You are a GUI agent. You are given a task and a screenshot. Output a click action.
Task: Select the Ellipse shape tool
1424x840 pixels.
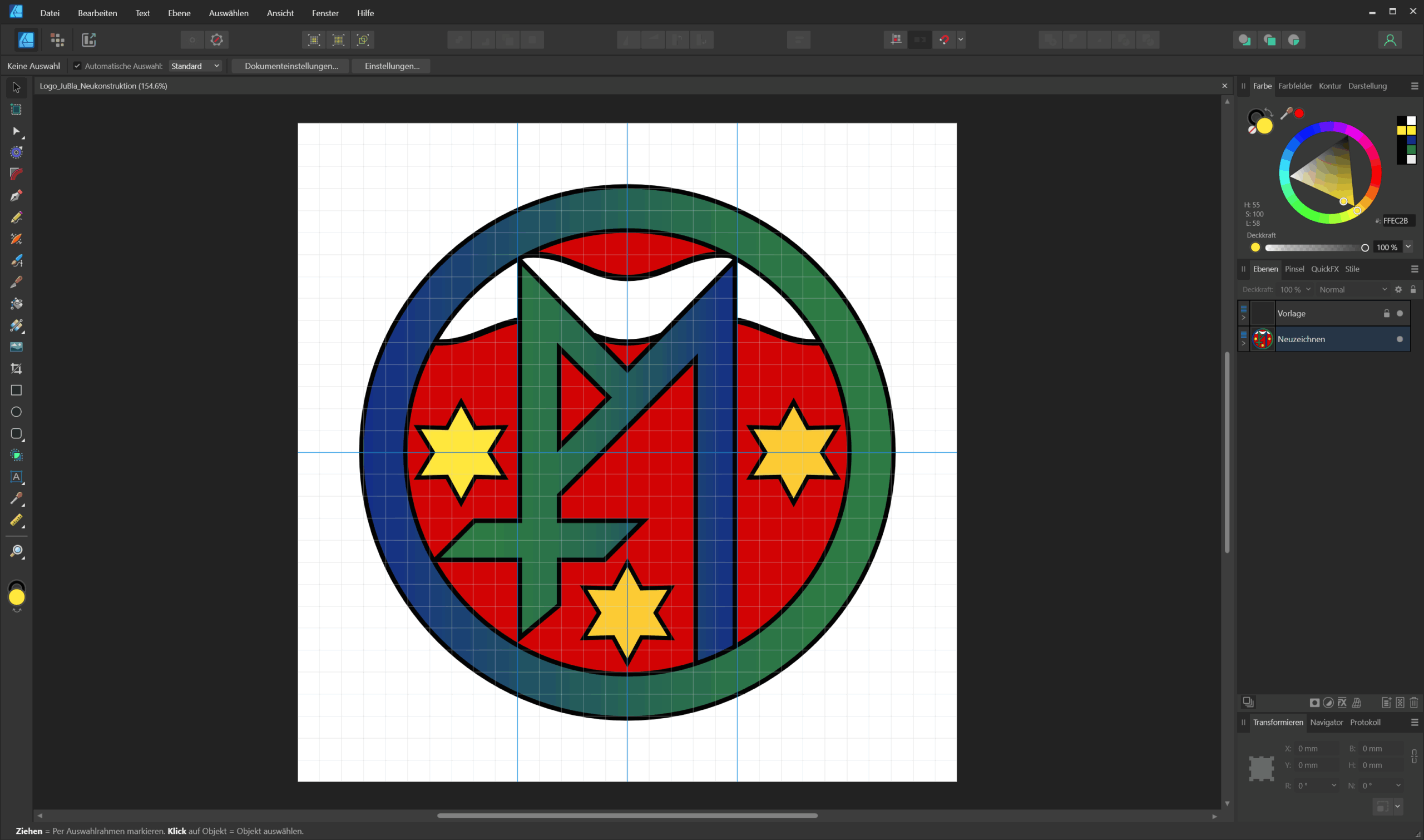[16, 412]
